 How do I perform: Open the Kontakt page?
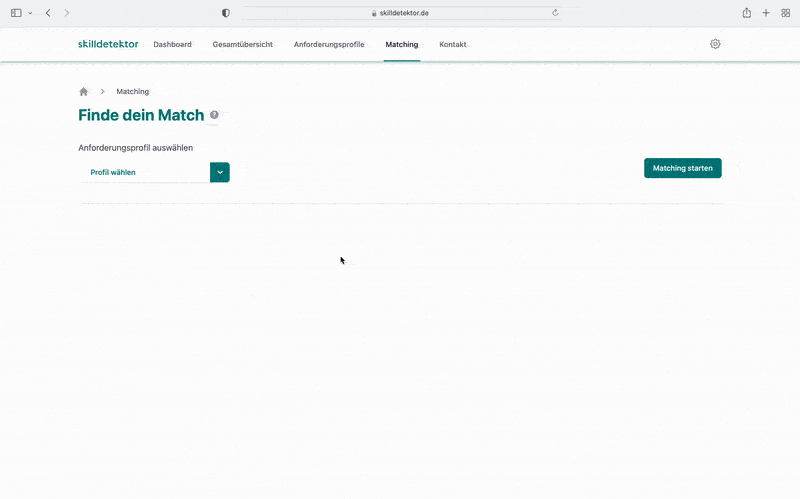click(x=453, y=44)
